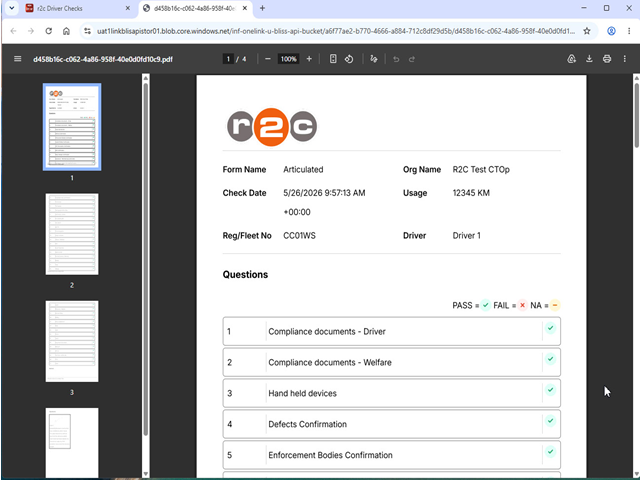
Task: Click the PASS legend green check icon
Action: (485, 305)
